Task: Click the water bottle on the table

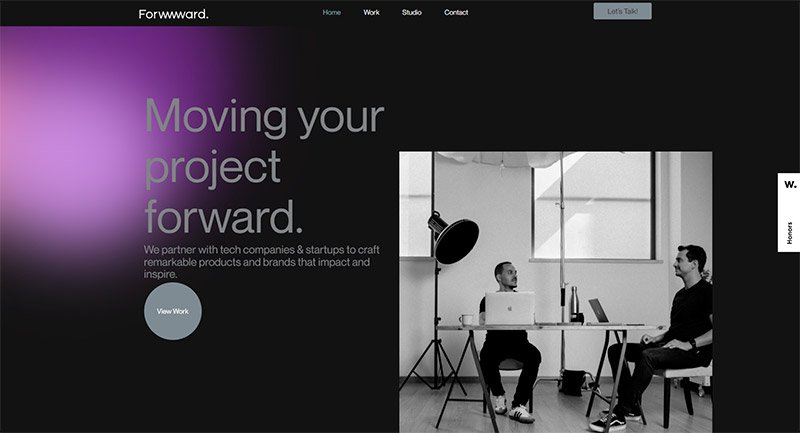Action: pos(574,303)
